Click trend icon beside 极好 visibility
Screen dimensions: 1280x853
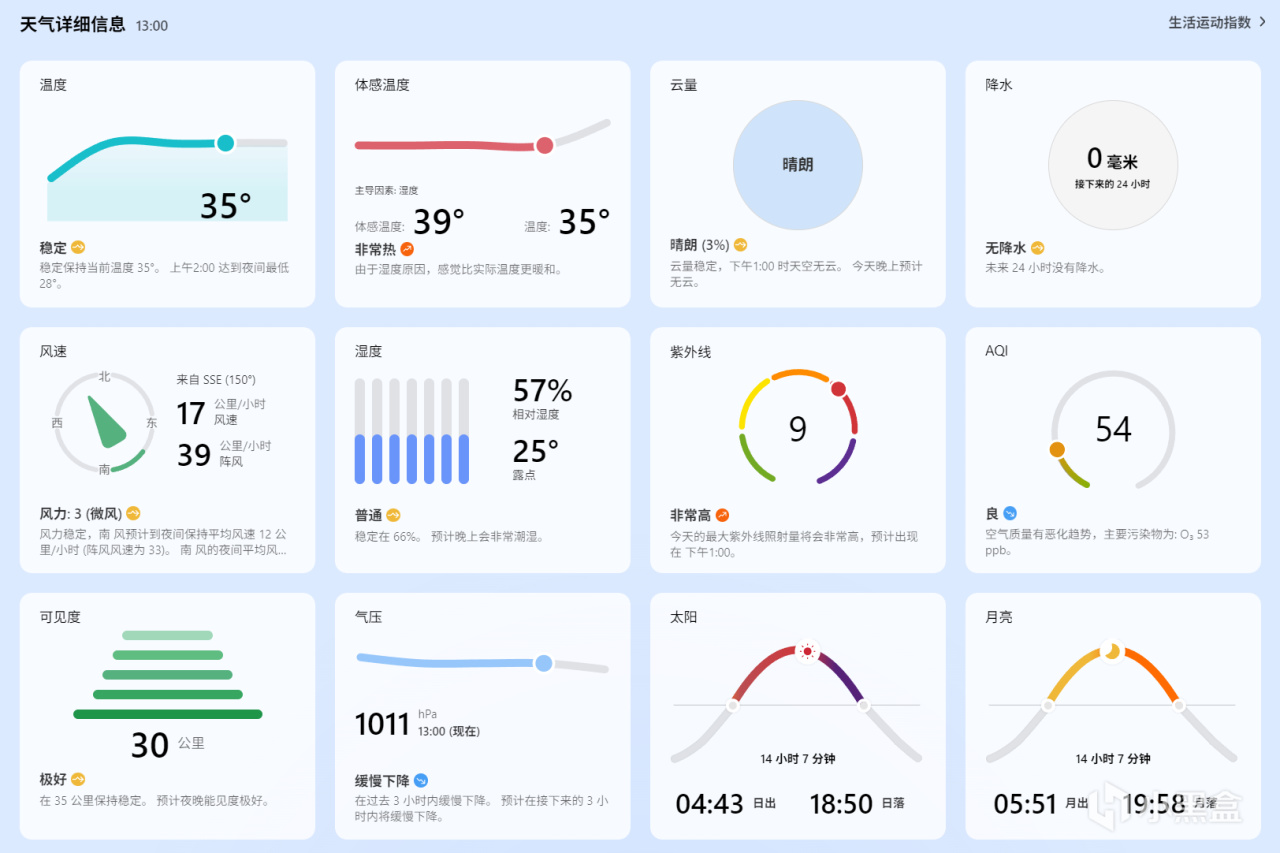(77, 779)
